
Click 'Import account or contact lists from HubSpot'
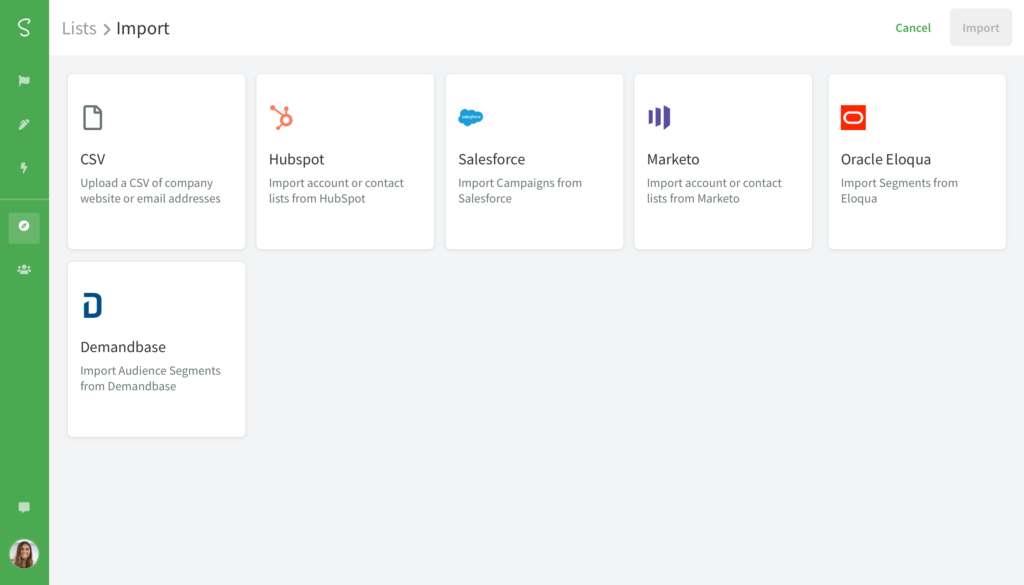[336, 191]
